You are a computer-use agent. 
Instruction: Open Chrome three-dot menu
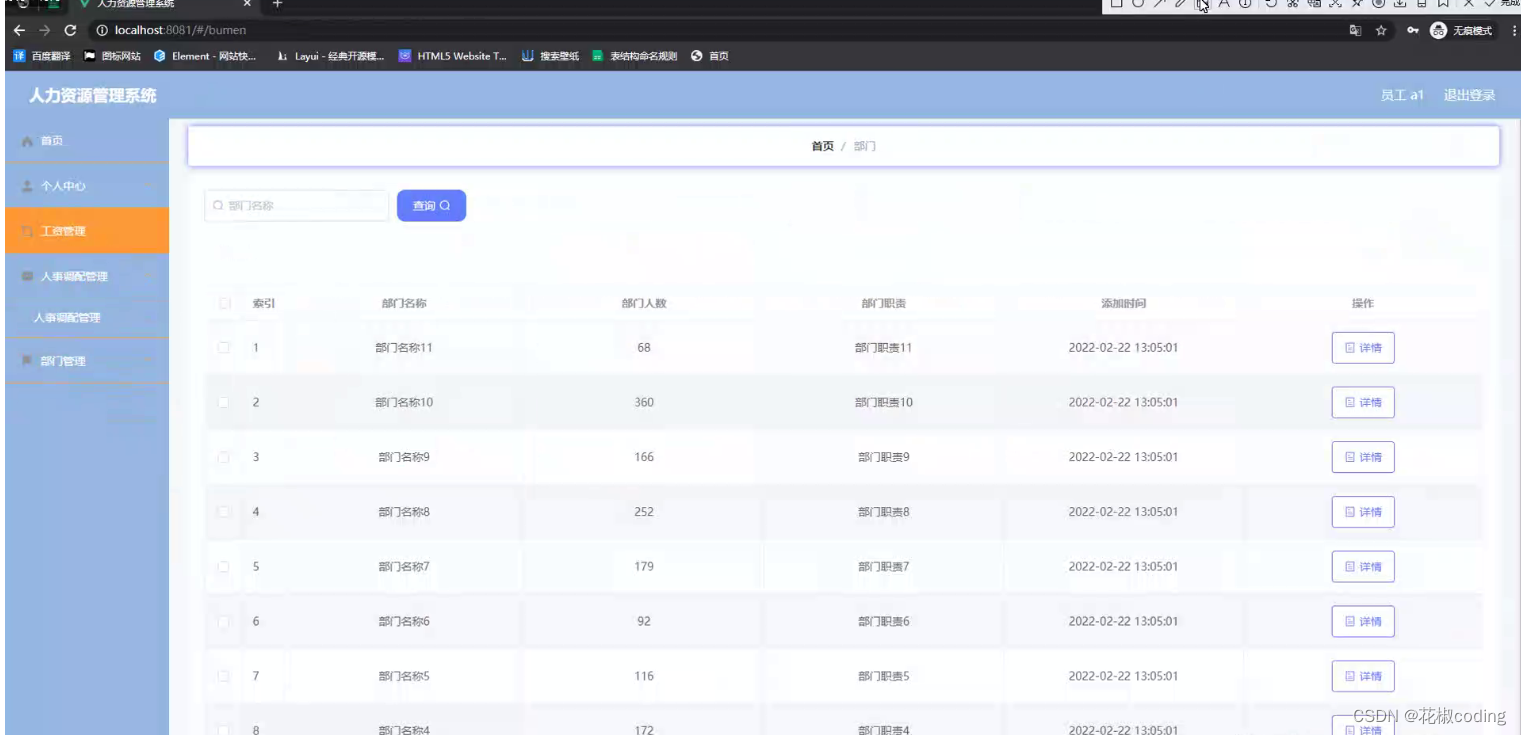(x=1514, y=31)
